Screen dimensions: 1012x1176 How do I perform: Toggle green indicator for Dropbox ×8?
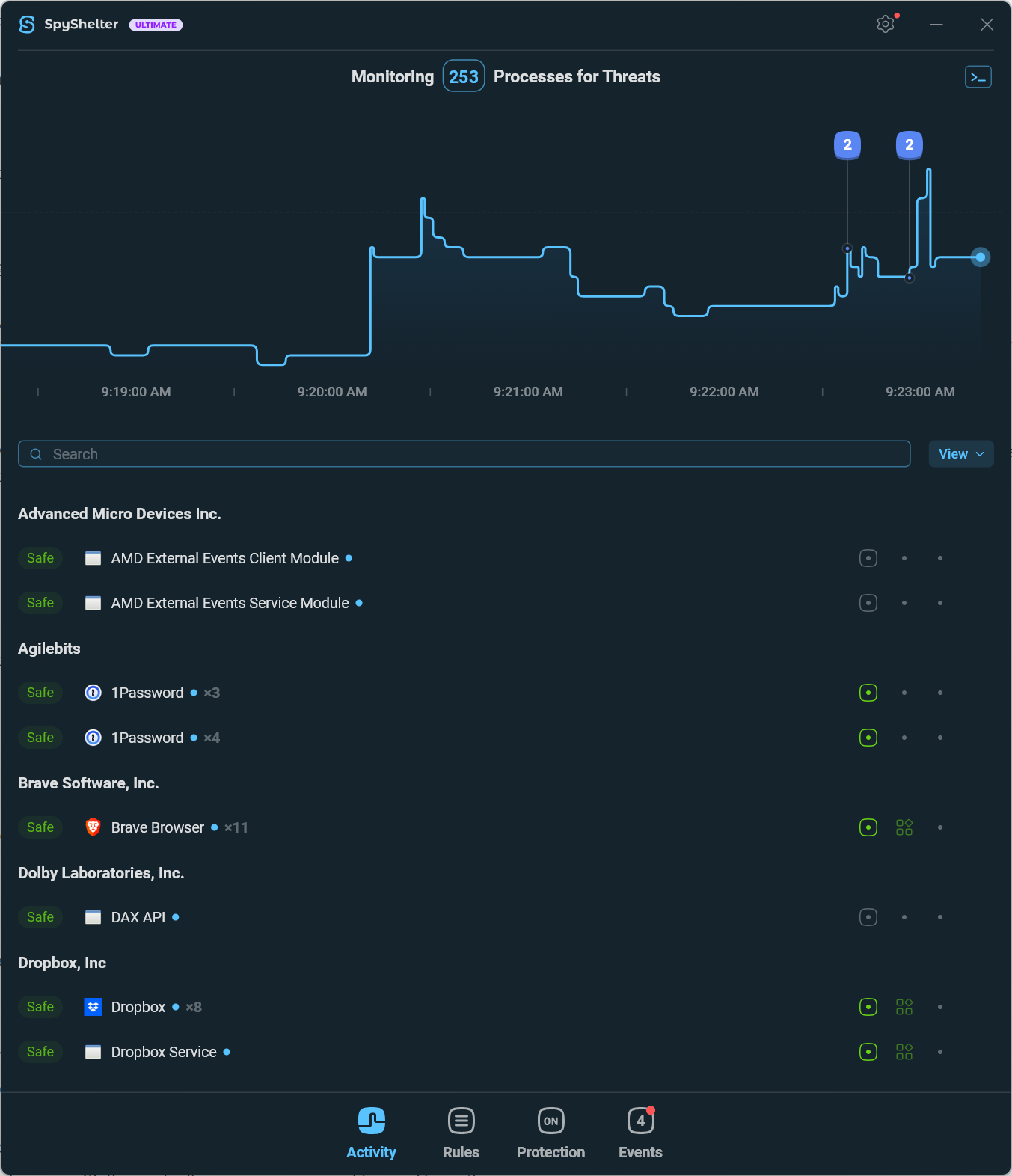(x=868, y=1007)
